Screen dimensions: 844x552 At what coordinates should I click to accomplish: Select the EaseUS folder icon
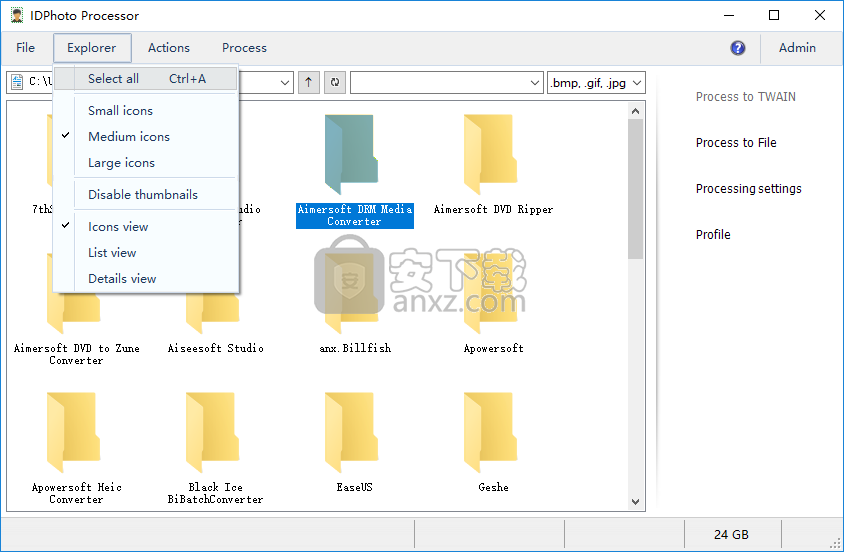pyautogui.click(x=351, y=433)
